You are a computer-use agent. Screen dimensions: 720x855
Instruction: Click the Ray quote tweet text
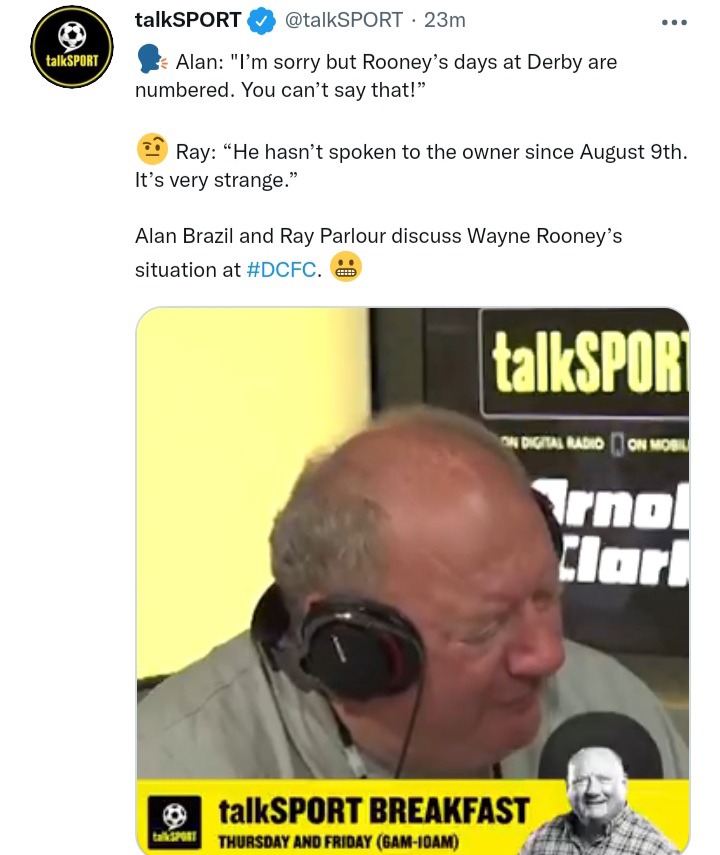click(x=412, y=166)
